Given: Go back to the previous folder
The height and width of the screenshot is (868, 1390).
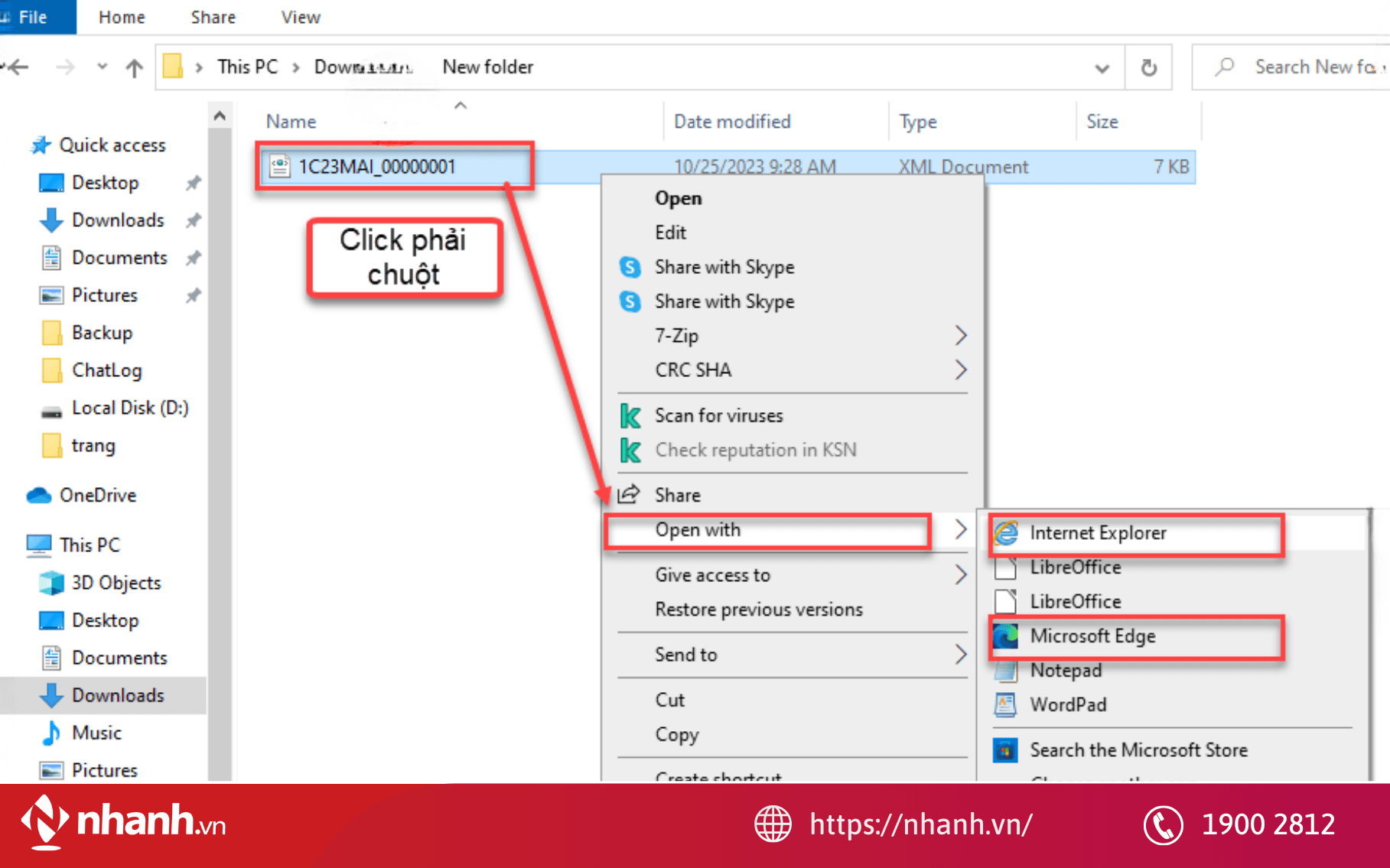Looking at the screenshot, I should pyautogui.click(x=17, y=67).
